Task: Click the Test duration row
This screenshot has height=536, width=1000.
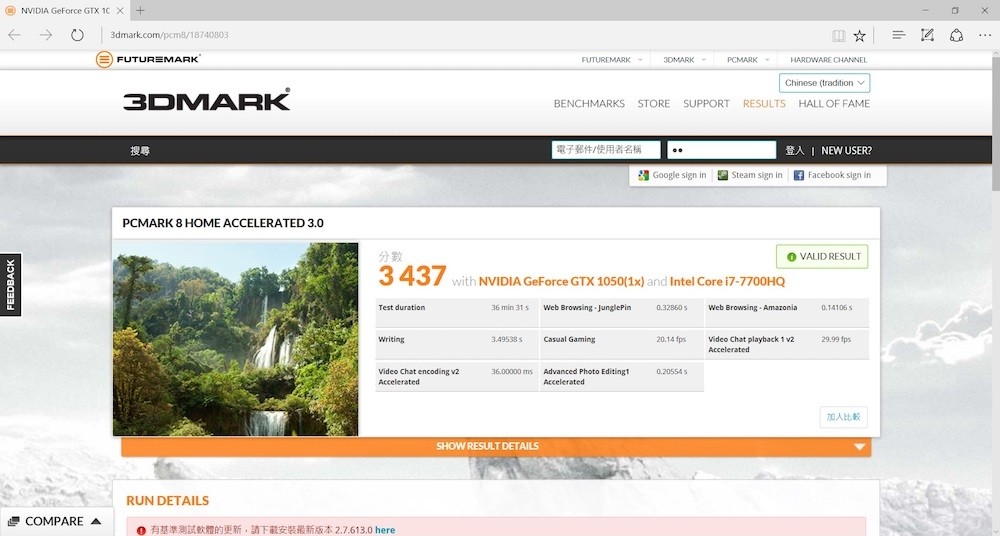Action: tap(457, 313)
